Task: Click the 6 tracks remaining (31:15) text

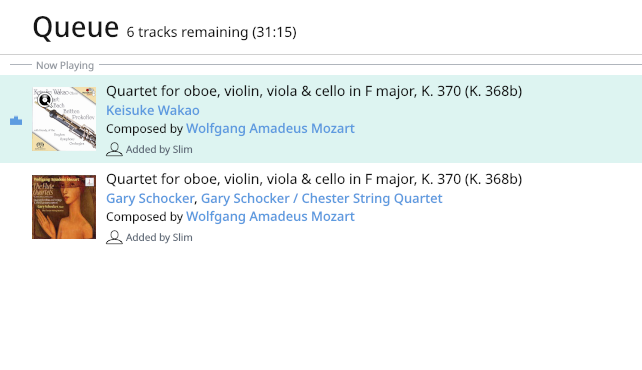Action: pyautogui.click(x=212, y=32)
